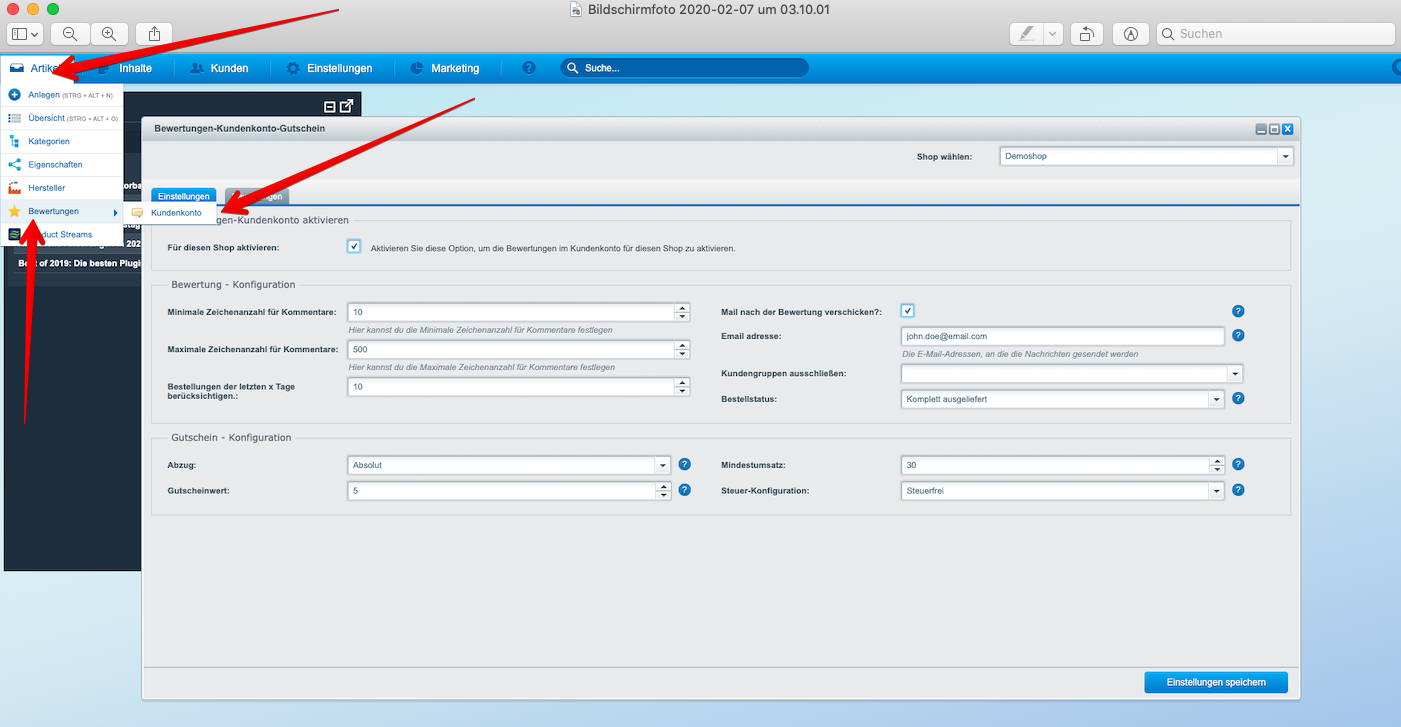Screen dimensions: 1401x727
Task: Rotate the image with the rotate icon
Action: pos(1087,33)
